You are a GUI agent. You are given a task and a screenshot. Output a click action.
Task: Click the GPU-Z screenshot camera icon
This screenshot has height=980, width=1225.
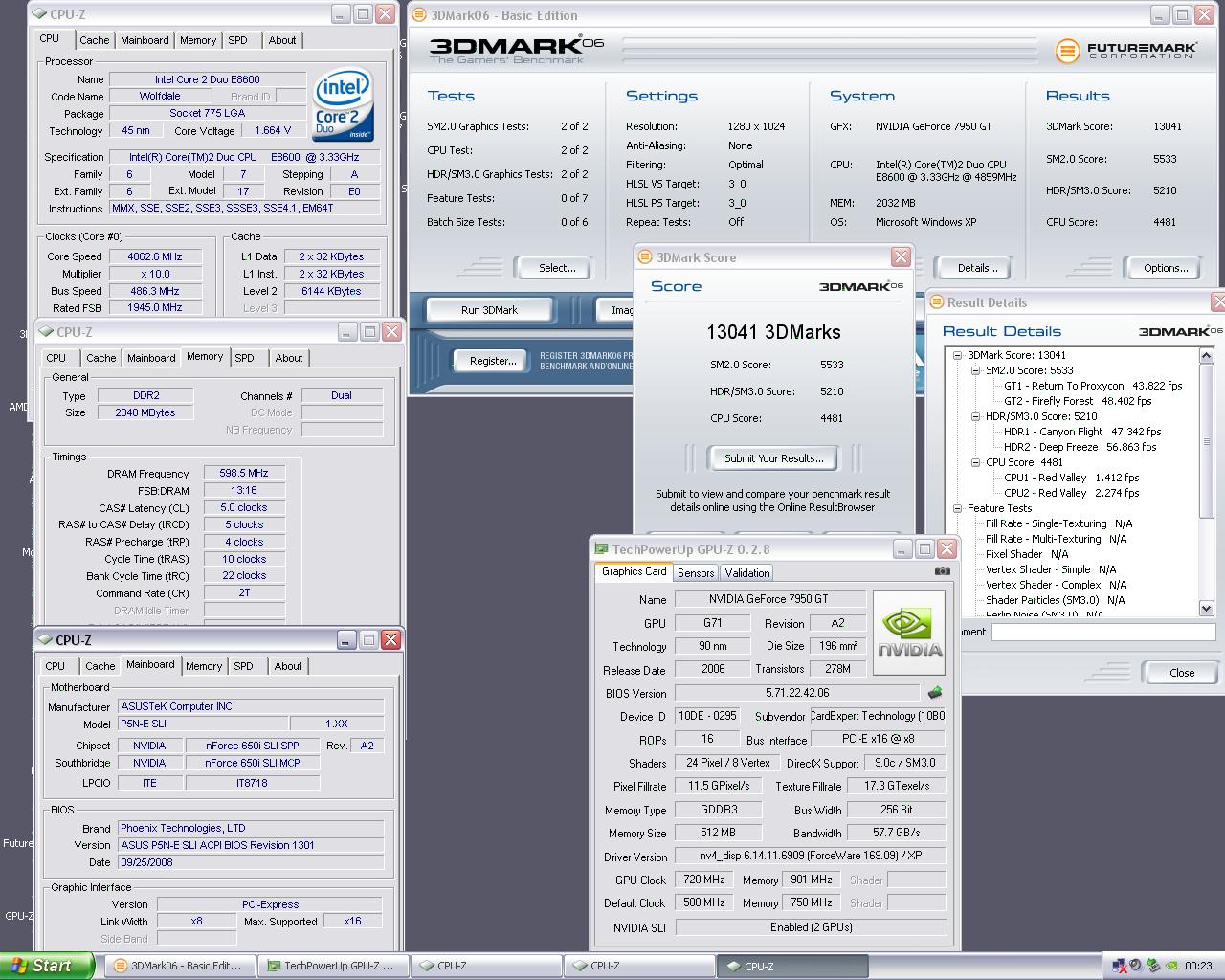pos(943,571)
